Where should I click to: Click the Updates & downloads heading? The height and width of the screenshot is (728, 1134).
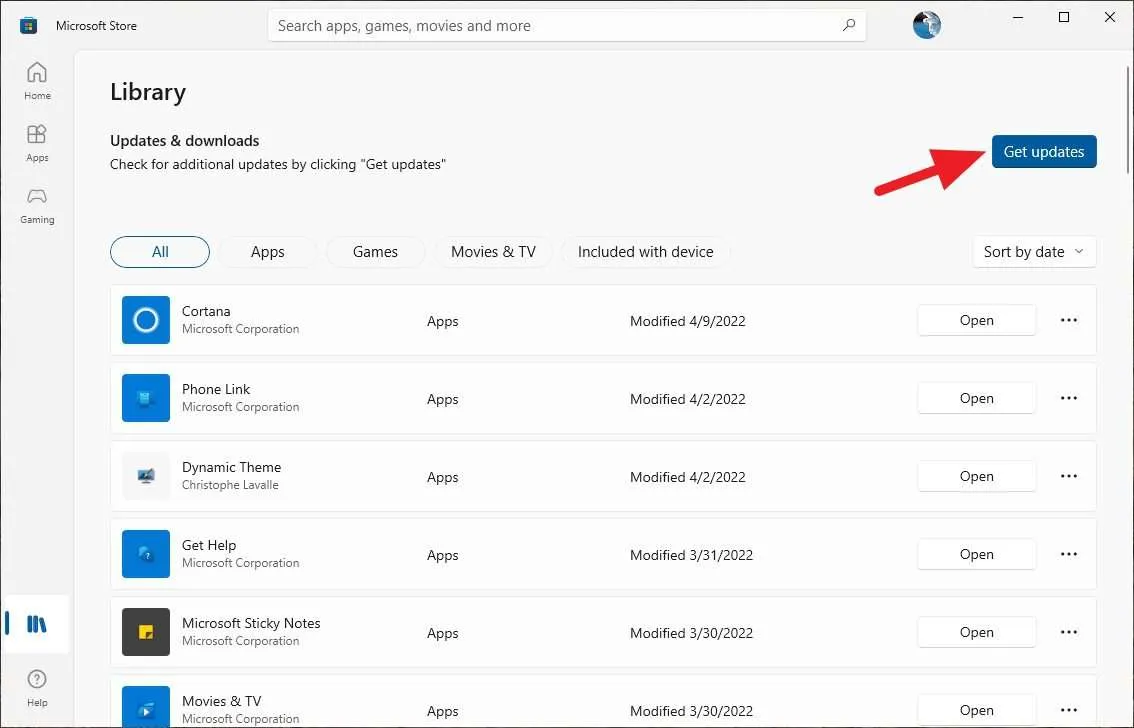184,141
